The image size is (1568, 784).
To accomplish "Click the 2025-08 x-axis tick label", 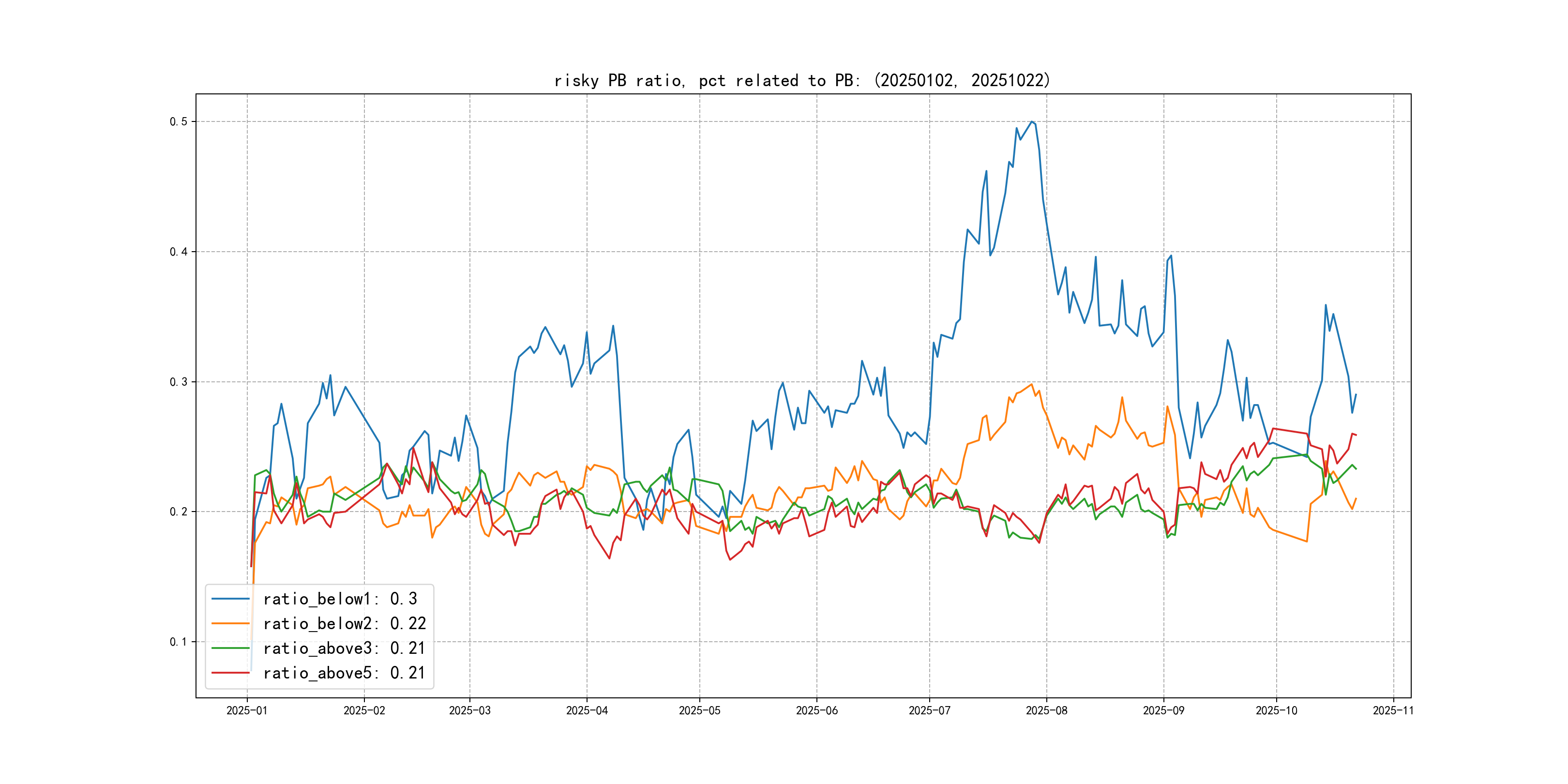I will (x=1046, y=710).
